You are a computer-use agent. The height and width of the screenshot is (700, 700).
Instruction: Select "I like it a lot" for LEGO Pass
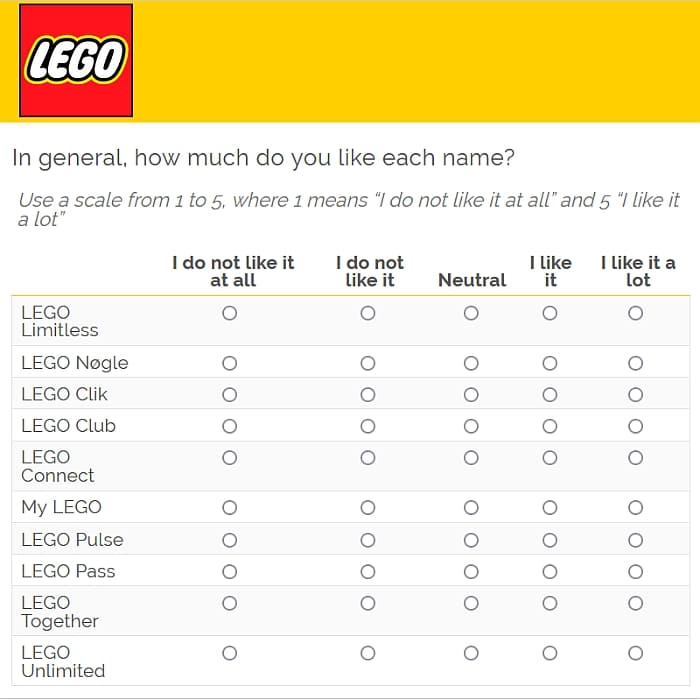(635, 572)
